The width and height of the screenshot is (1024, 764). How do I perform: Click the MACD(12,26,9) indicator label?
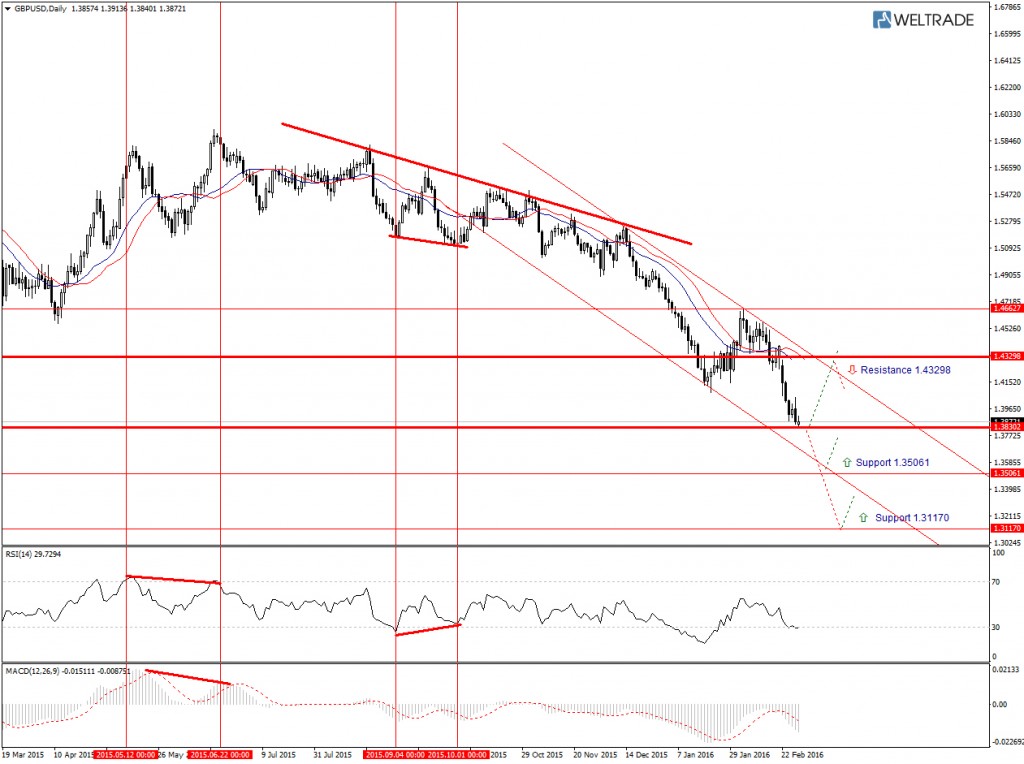(68, 671)
